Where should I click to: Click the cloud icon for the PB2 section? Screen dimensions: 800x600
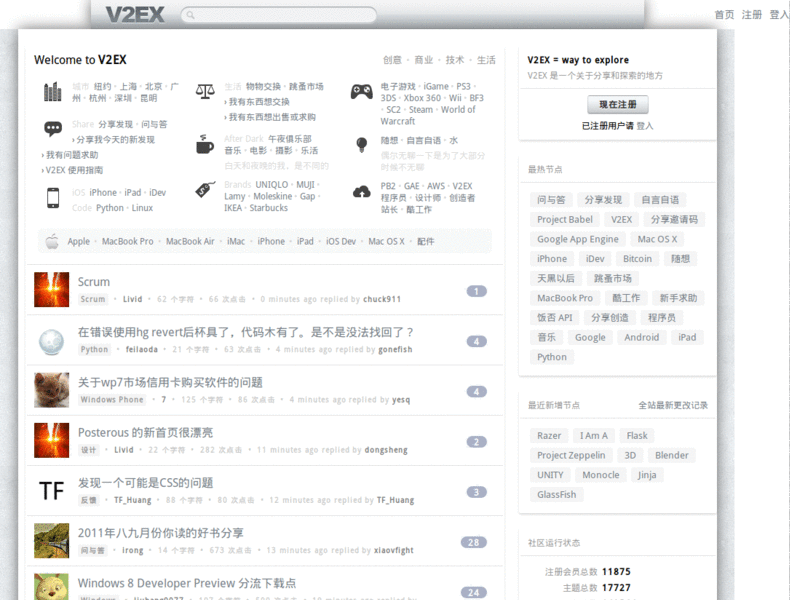click(360, 193)
